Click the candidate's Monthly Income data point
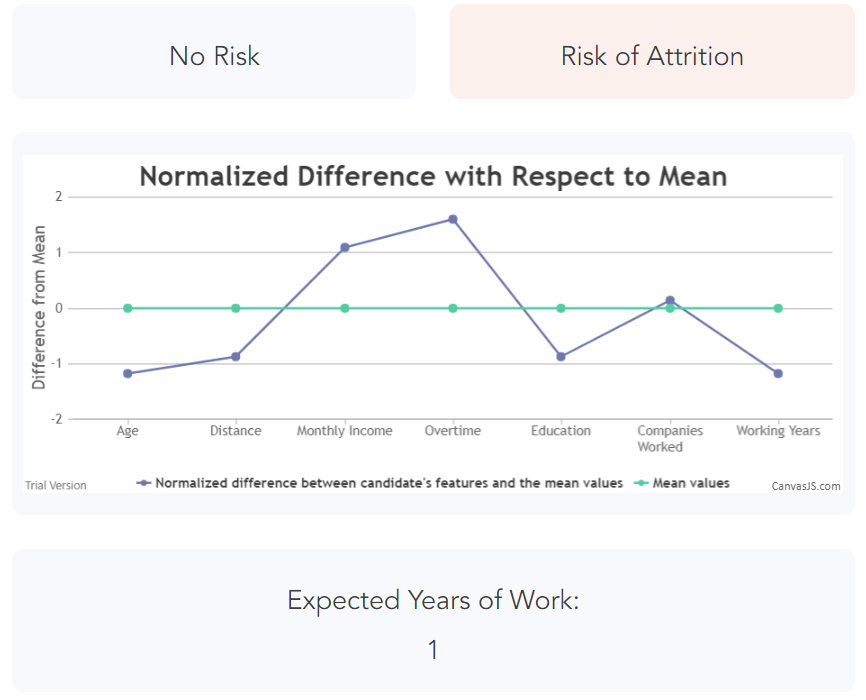This screenshot has height=700, width=866. [x=345, y=247]
